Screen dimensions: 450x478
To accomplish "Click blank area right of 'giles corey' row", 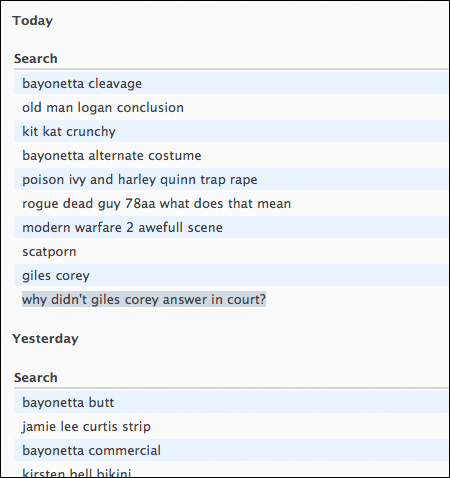I will 267,275.
